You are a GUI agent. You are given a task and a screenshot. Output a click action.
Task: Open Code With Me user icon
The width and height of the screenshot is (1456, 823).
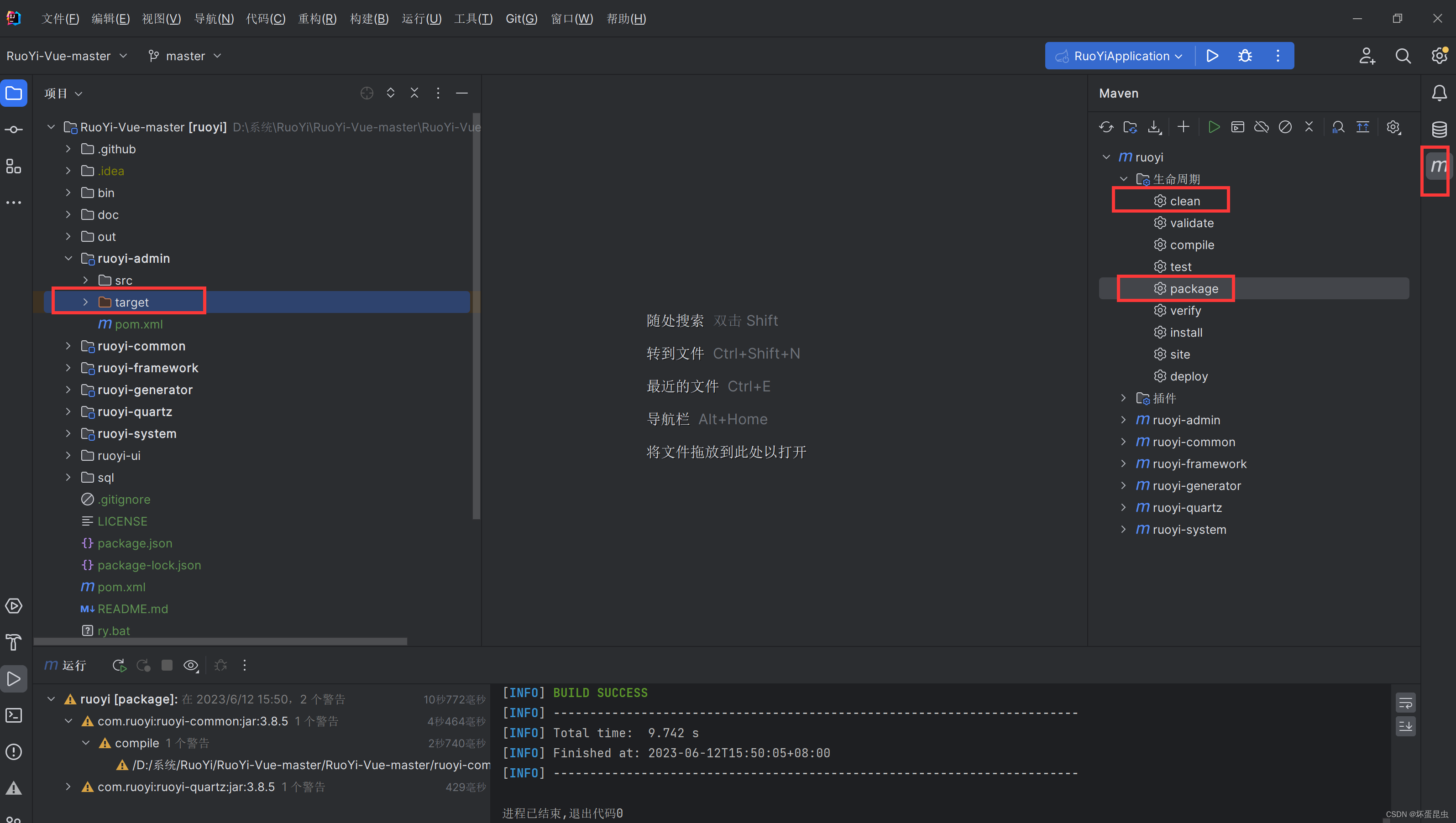pyautogui.click(x=1367, y=56)
